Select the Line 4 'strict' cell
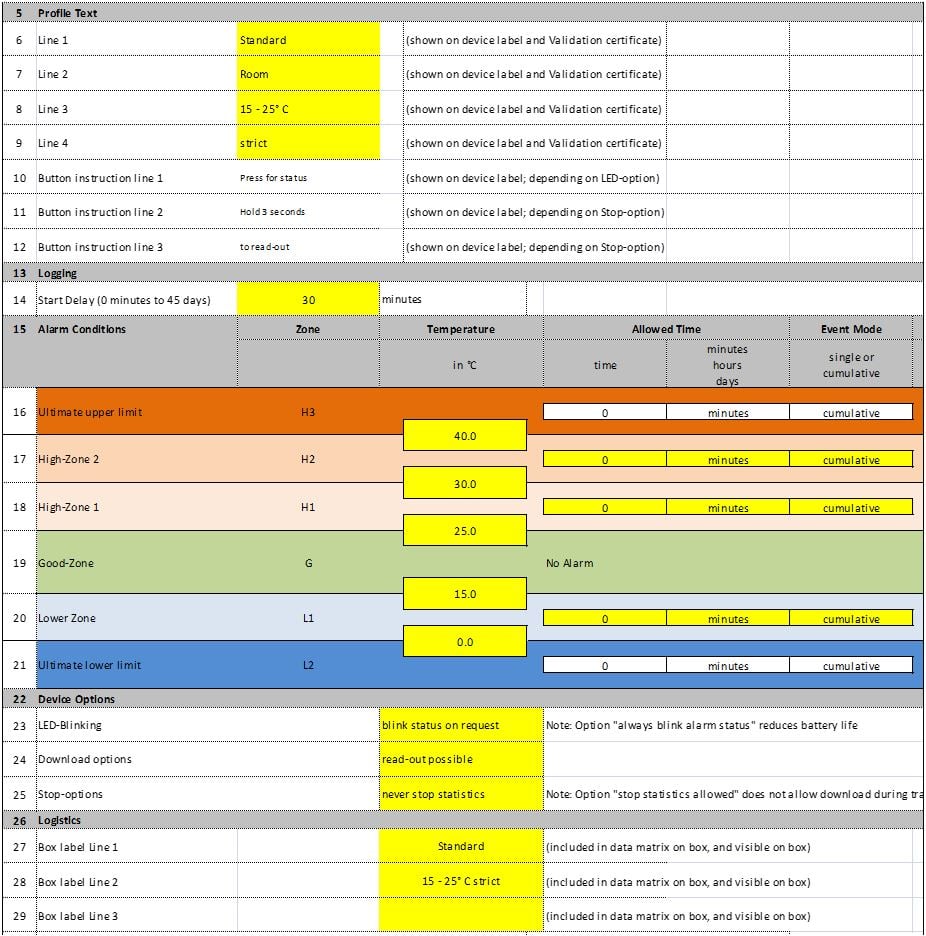Screen dimensions: 926x936 pos(308,143)
